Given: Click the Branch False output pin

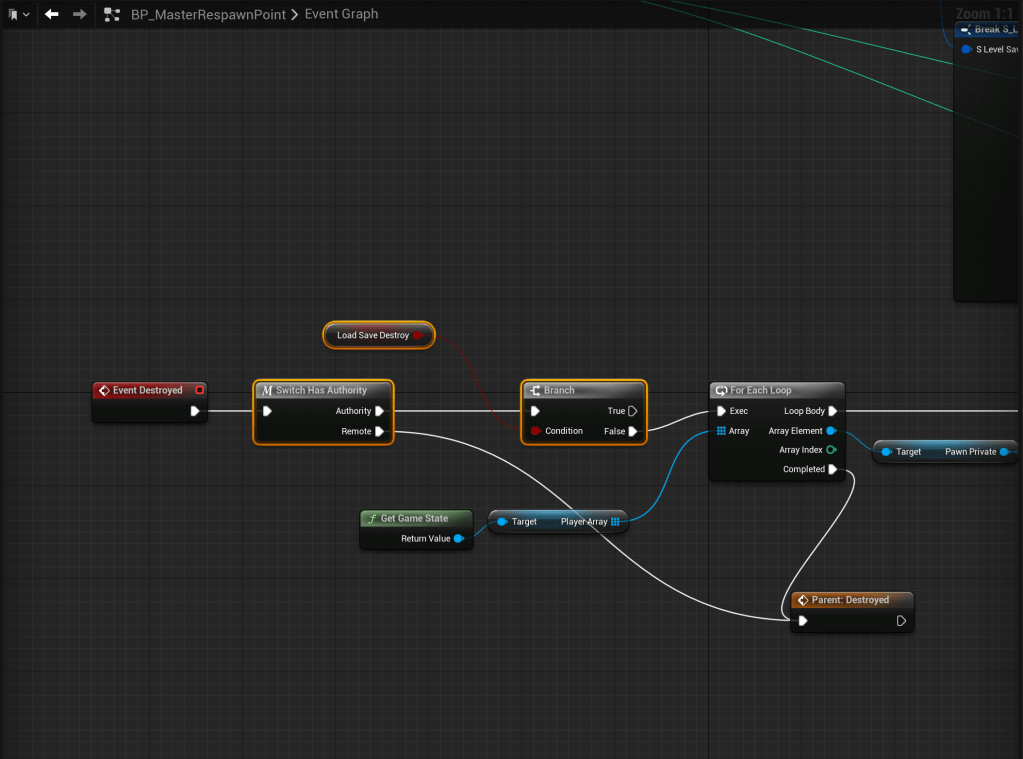Looking at the screenshot, I should [633, 432].
